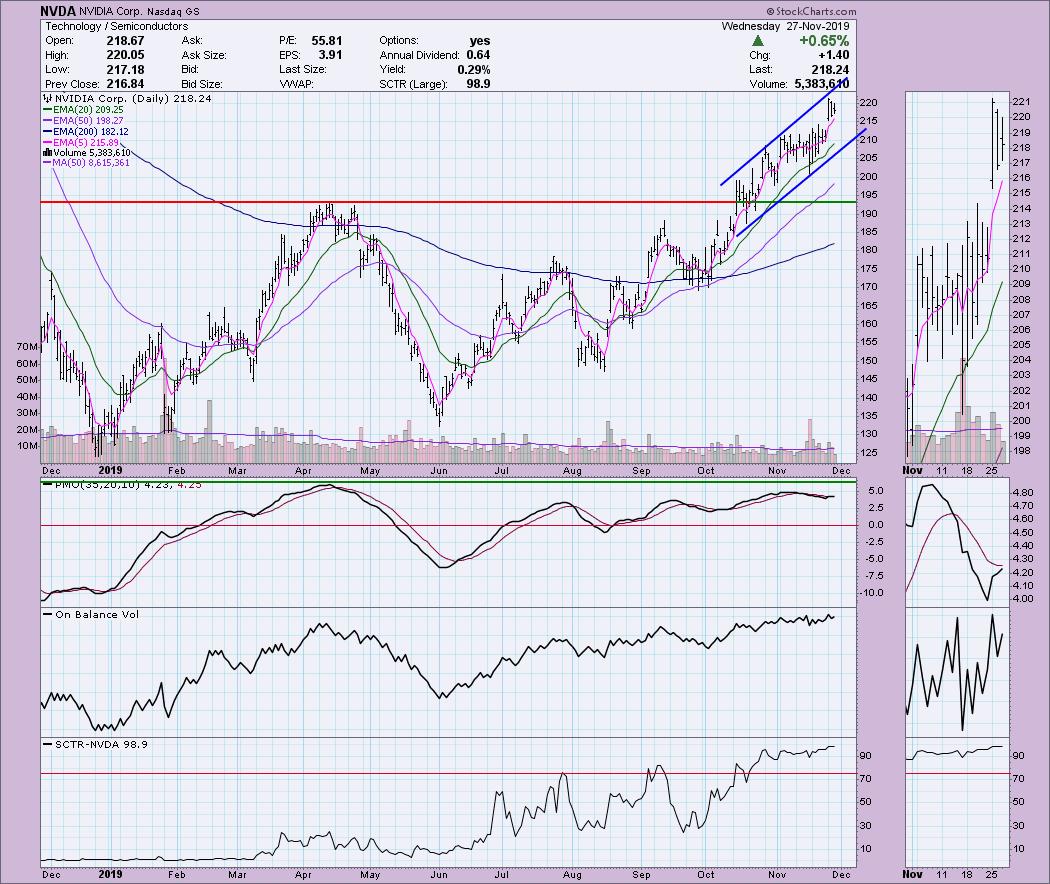The width and height of the screenshot is (1050, 884).
Task: Select the Prev Close value 216.84
Action: (125, 84)
